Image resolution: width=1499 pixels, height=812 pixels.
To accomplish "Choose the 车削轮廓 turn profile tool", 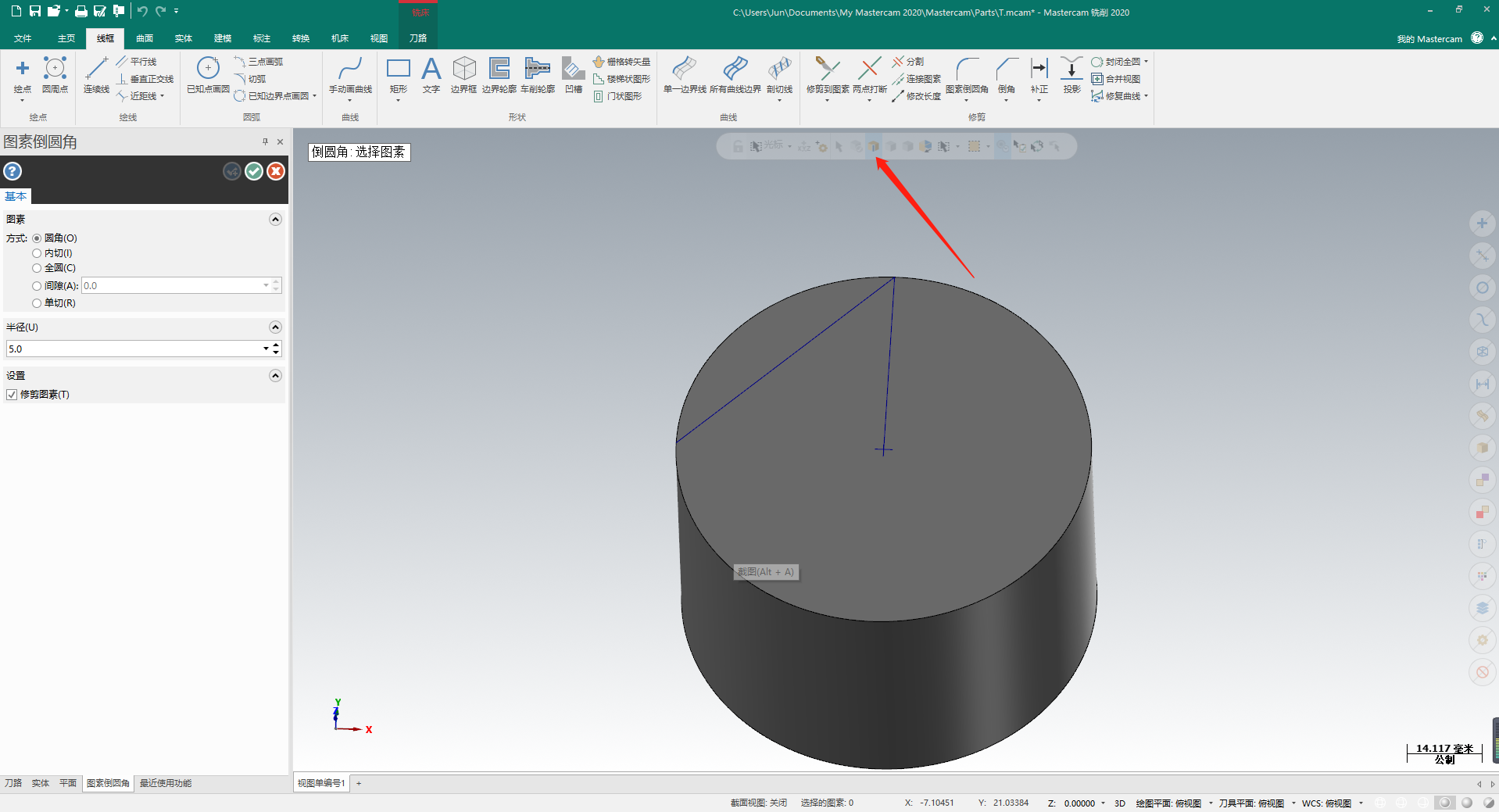I will pyautogui.click(x=538, y=76).
